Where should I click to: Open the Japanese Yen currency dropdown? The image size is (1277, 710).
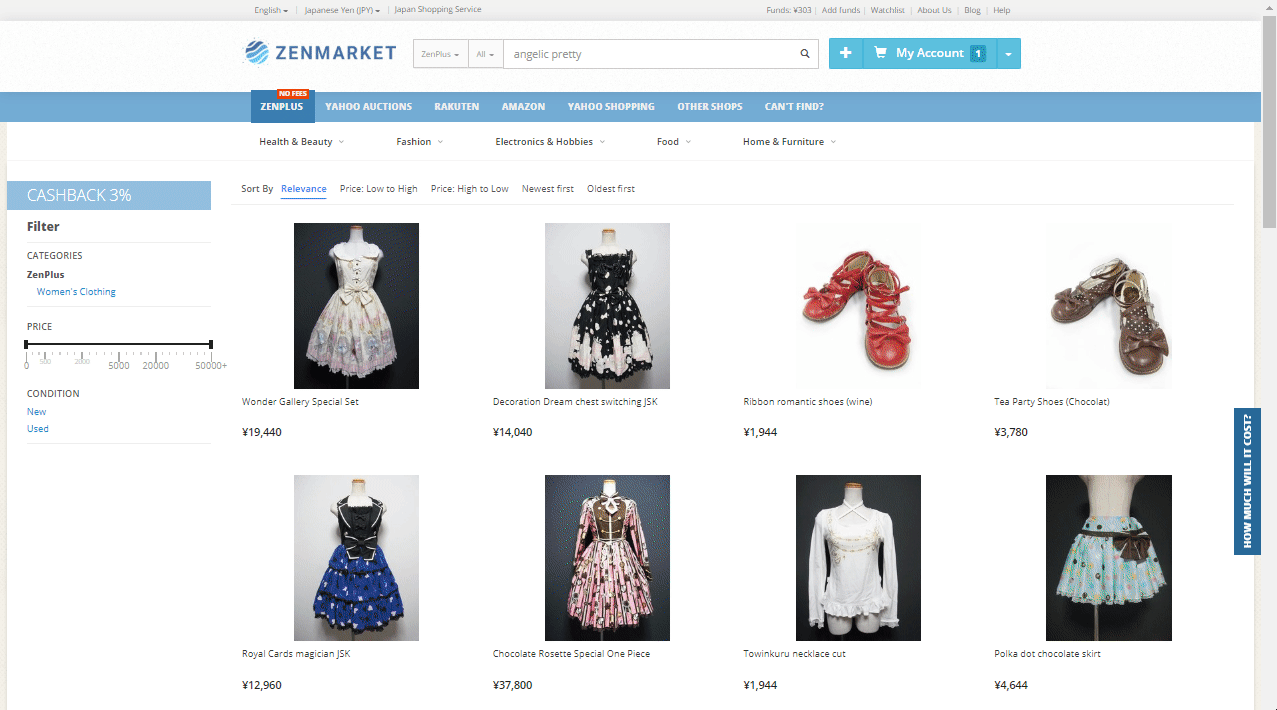342,10
